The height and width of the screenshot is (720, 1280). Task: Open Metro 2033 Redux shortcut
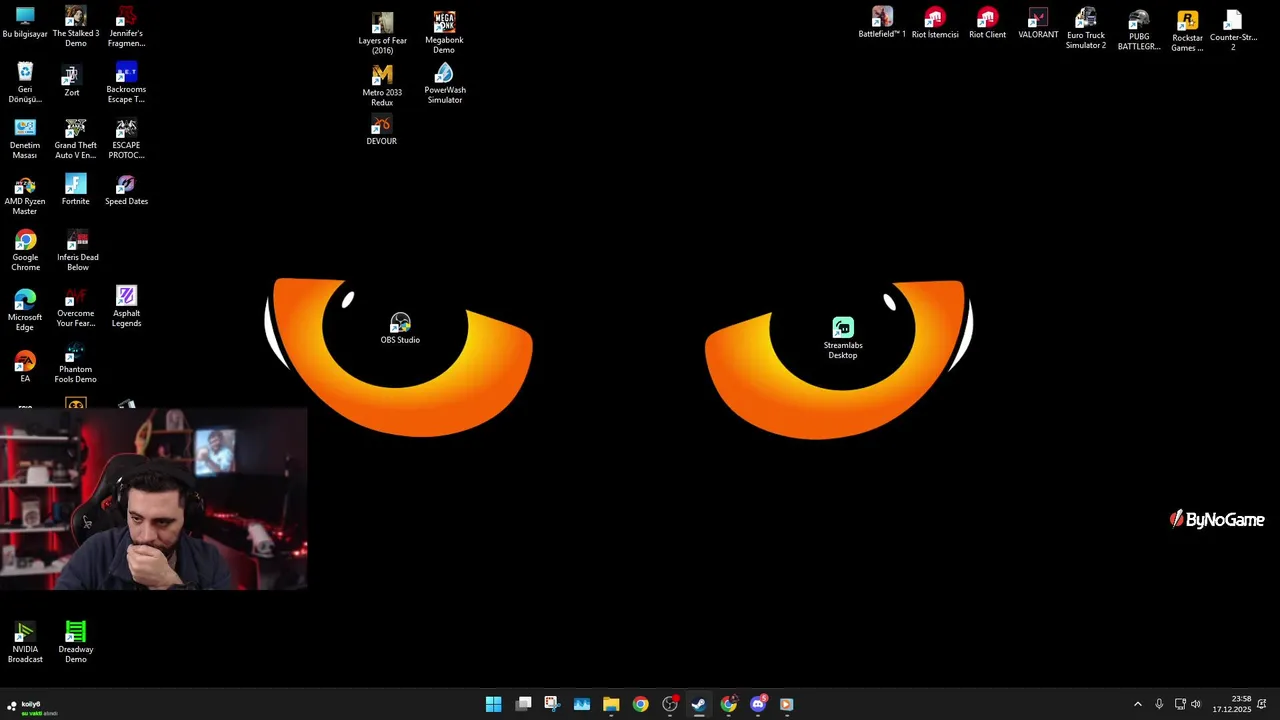pos(382,86)
